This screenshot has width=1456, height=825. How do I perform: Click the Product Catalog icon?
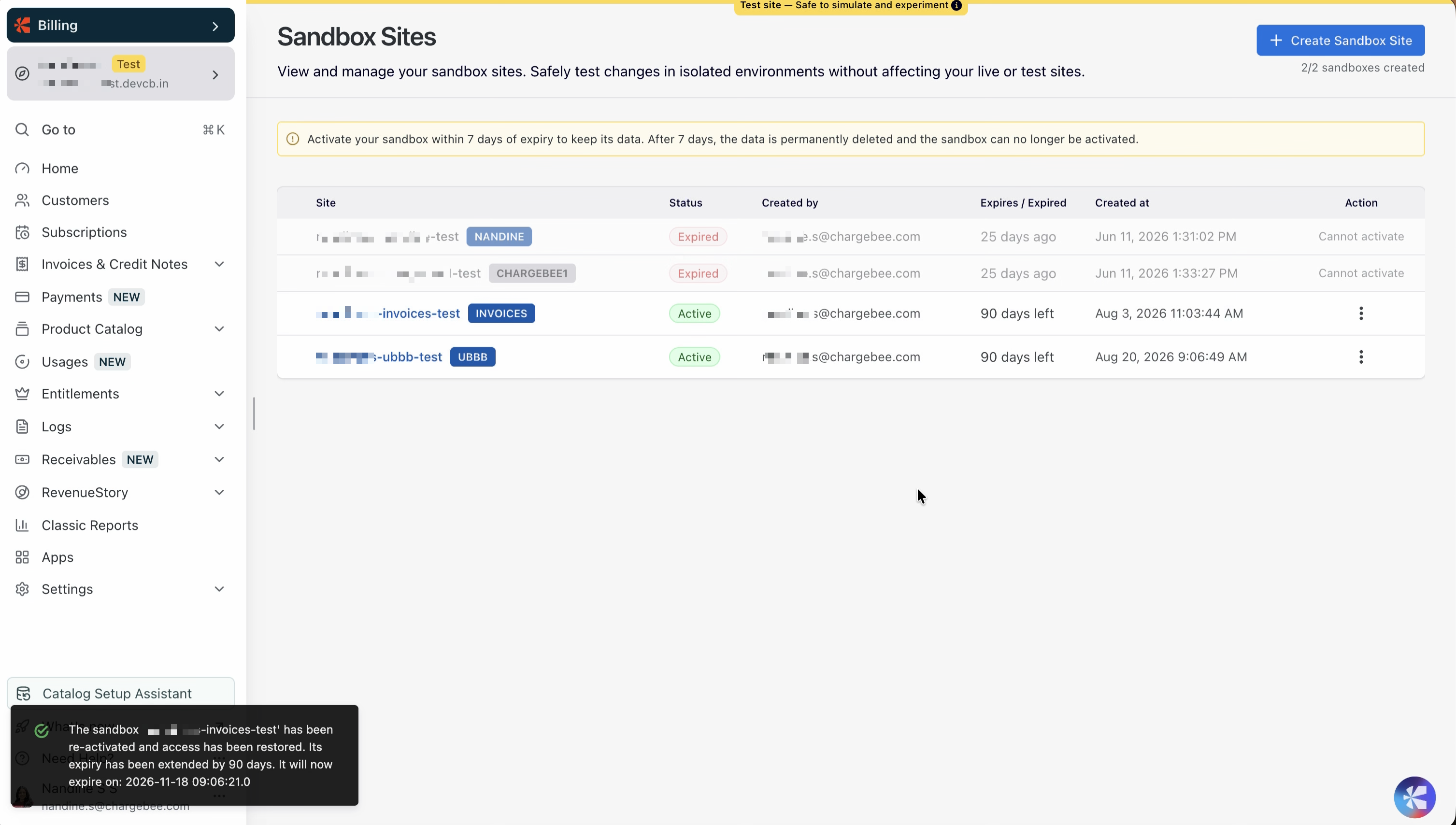[22, 328]
